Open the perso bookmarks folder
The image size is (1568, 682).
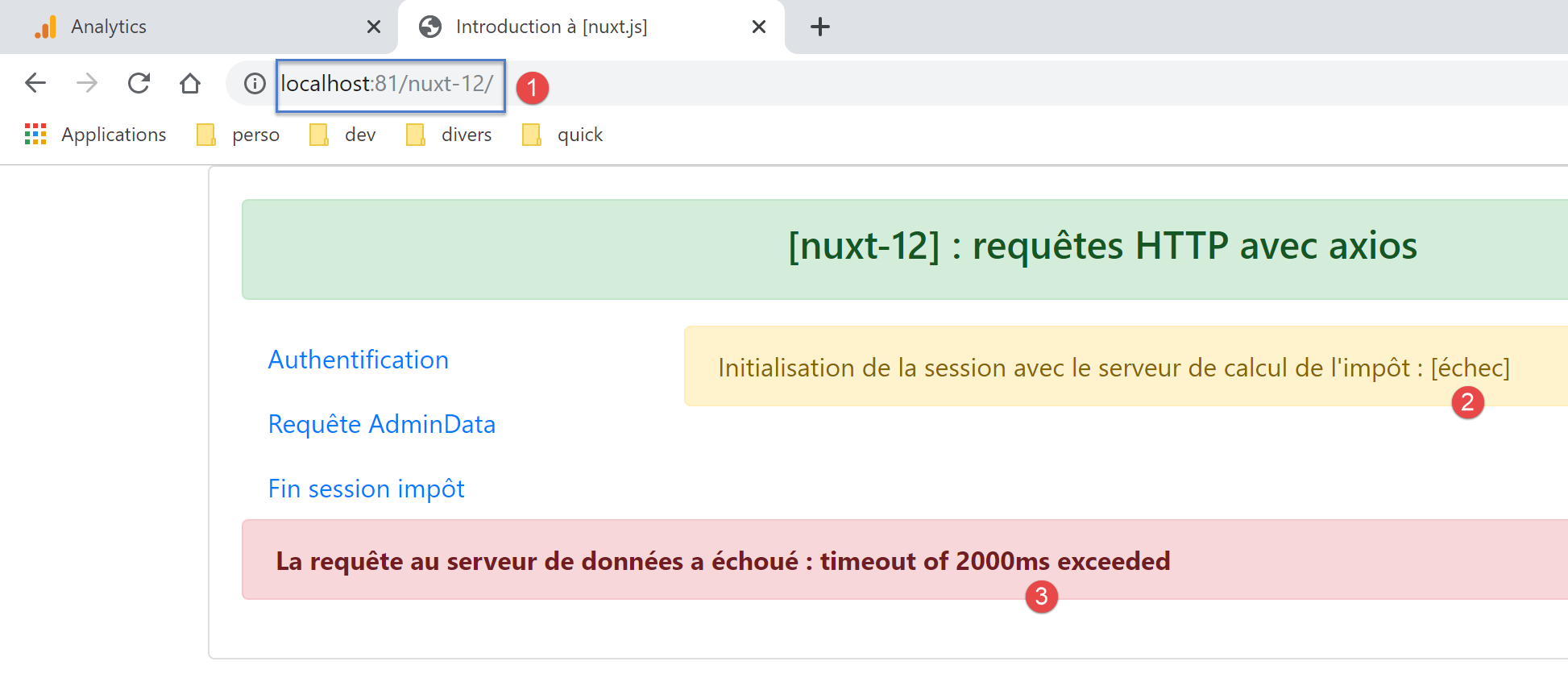coord(239,135)
